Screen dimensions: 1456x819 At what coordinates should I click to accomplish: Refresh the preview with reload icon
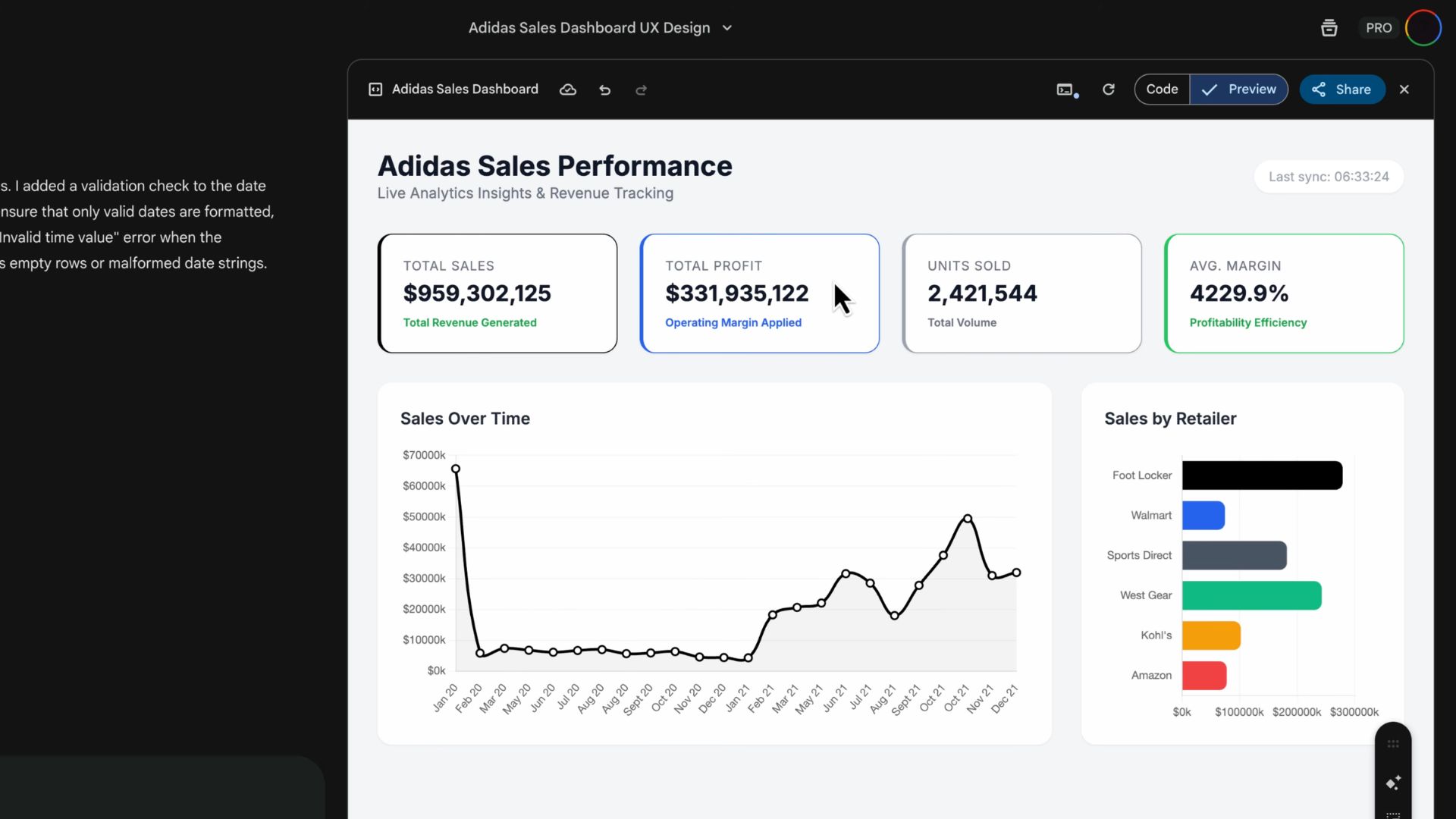tap(1108, 89)
